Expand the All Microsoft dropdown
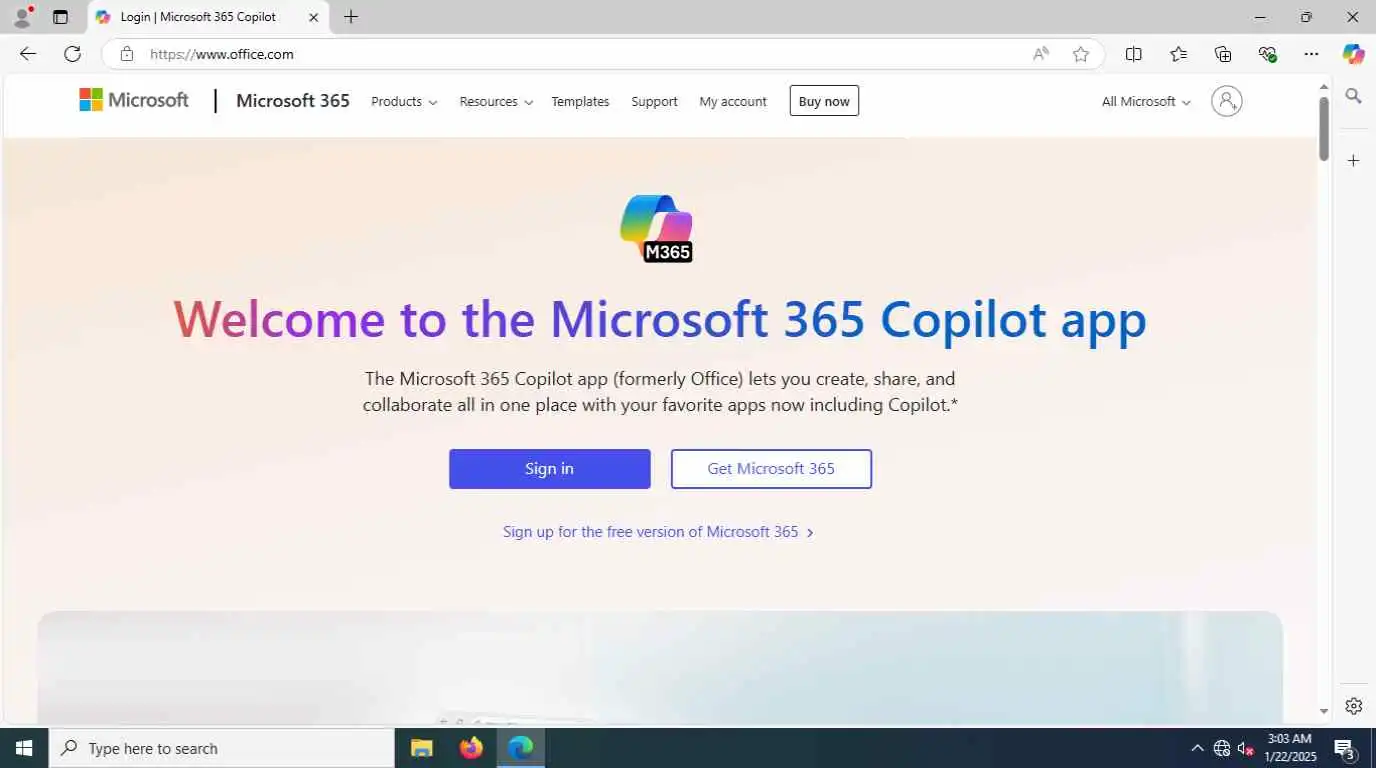The image size is (1376, 768). tap(1146, 101)
